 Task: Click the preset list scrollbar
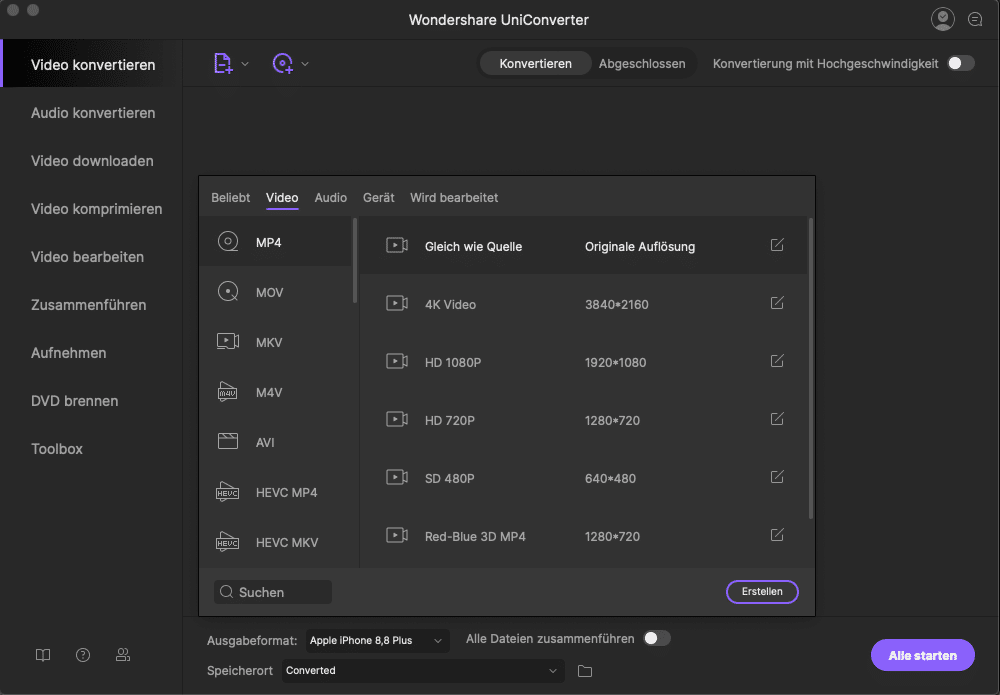[810, 370]
